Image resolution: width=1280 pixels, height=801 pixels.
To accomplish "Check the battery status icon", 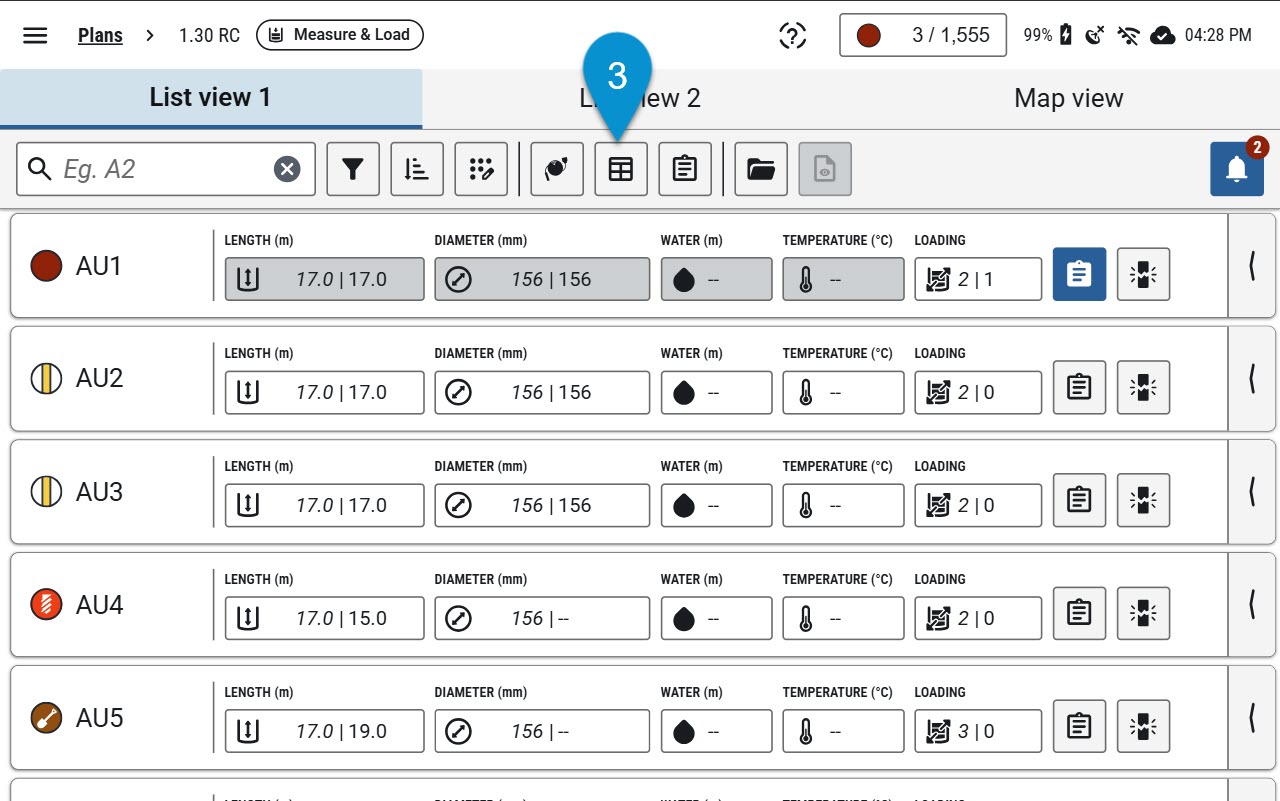I will 1066,35.
